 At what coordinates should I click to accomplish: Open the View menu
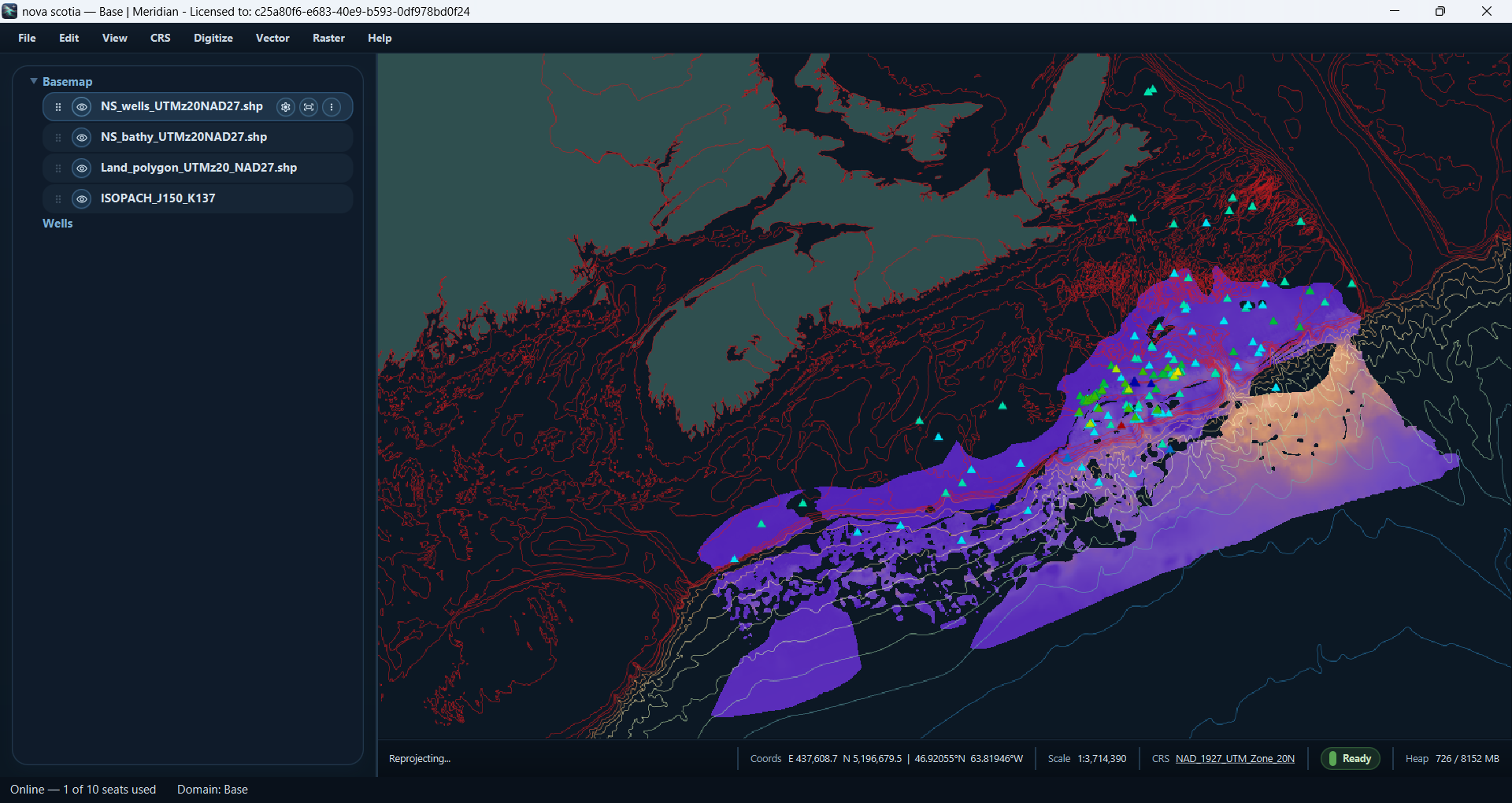coord(114,38)
